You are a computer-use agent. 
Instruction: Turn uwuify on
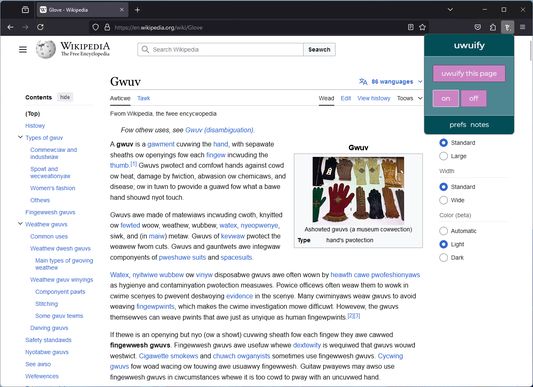pyautogui.click(x=446, y=99)
